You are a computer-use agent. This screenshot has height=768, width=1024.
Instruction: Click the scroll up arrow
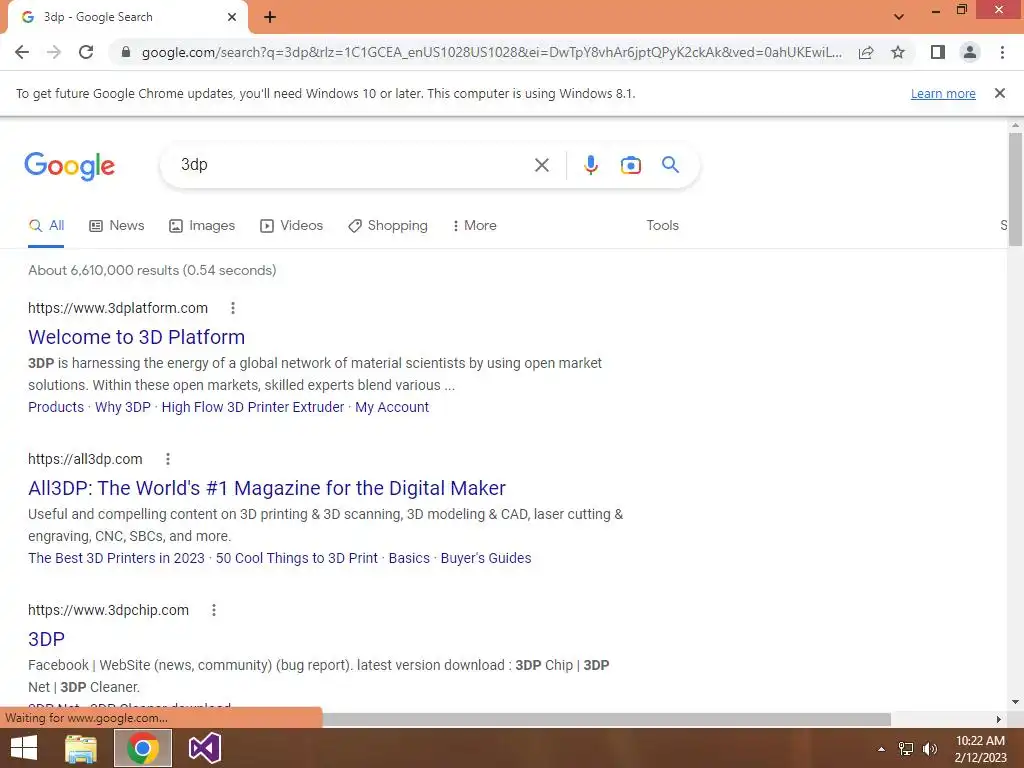point(1015,125)
